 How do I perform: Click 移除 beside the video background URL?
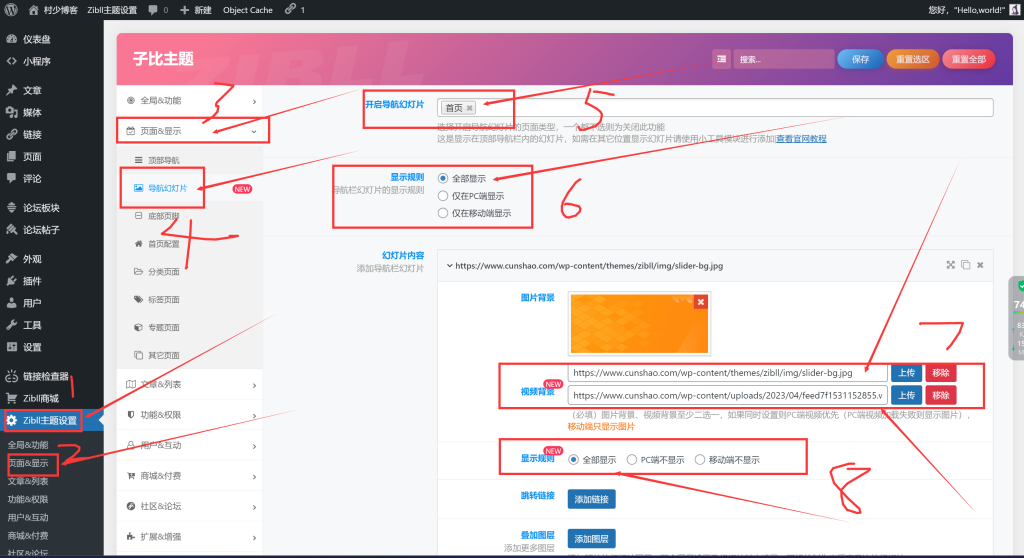click(941, 395)
